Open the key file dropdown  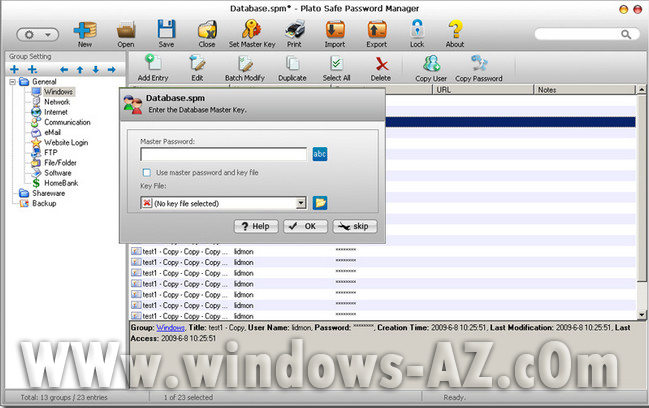tap(301, 203)
